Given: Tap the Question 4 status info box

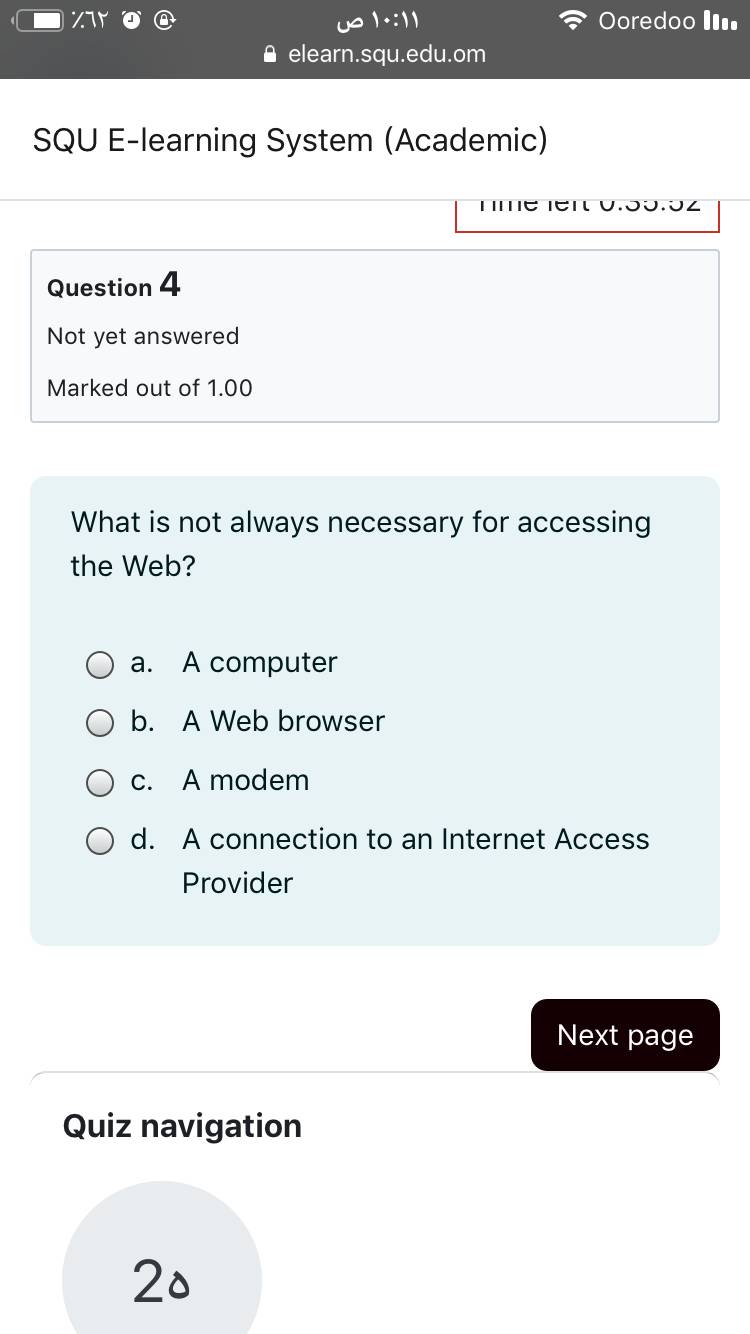Looking at the screenshot, I should [375, 336].
